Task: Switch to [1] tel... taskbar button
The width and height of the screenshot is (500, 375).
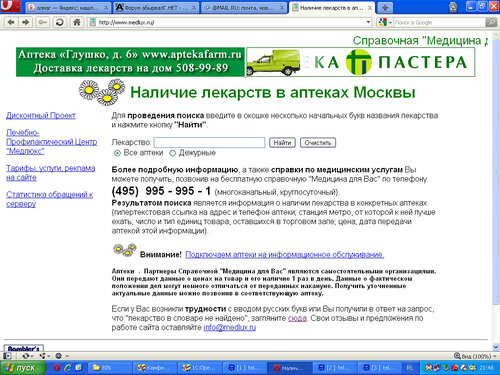Action: pos(245,368)
